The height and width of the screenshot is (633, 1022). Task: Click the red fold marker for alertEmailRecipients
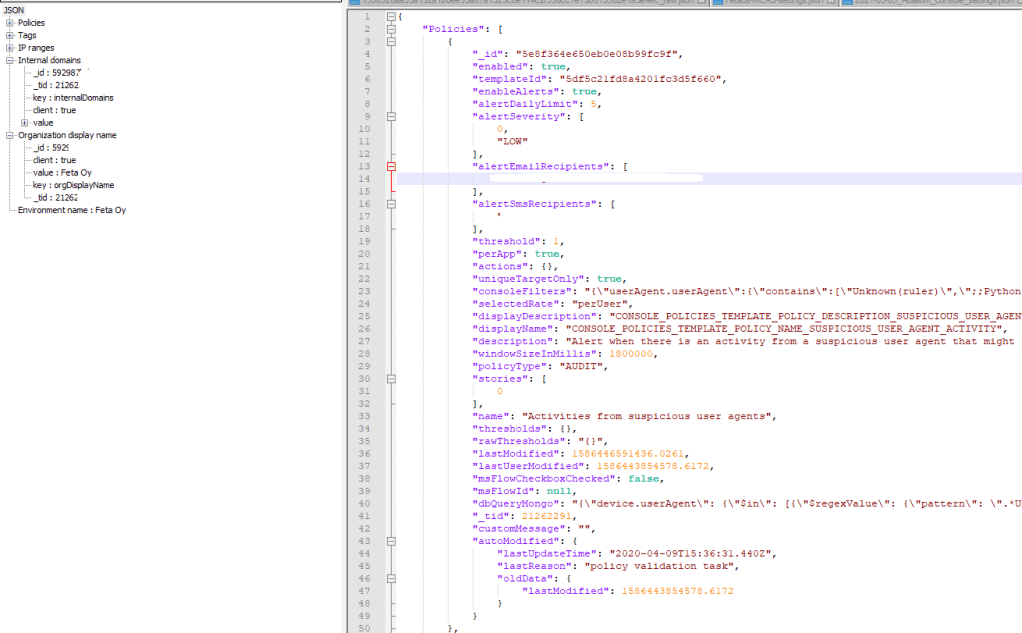point(391,166)
